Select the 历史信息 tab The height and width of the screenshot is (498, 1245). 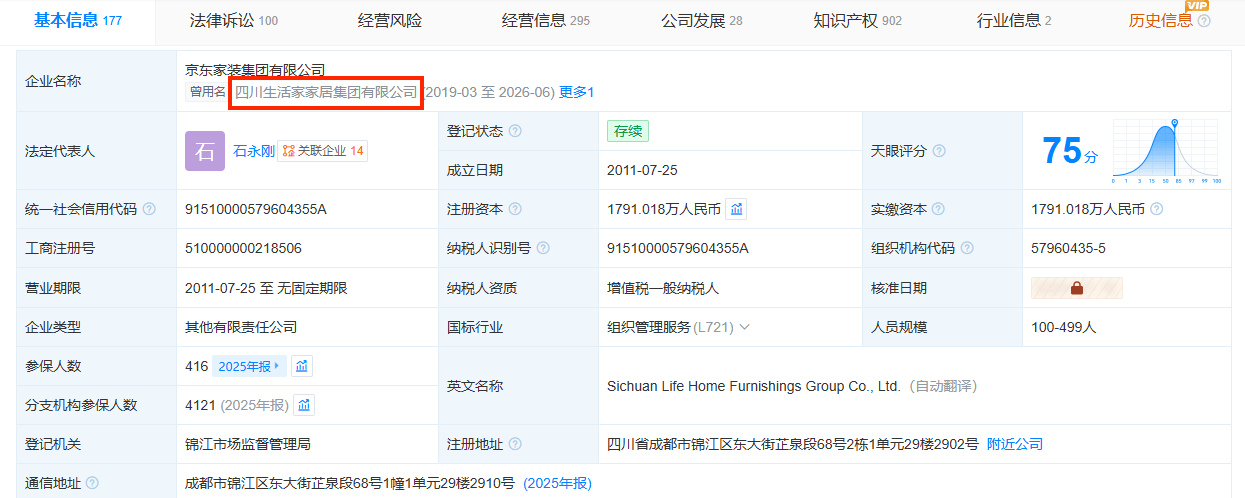[x=1160, y=20]
